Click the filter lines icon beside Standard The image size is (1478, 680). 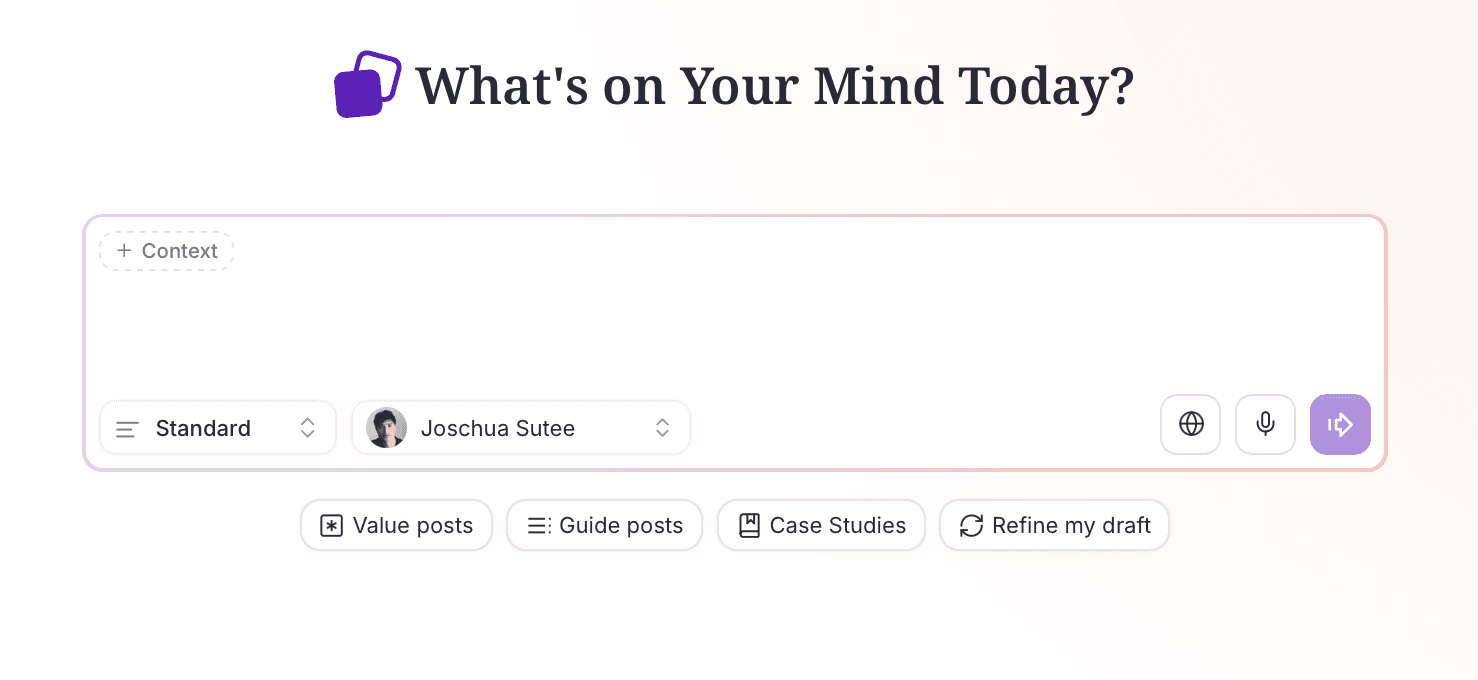coord(126,428)
